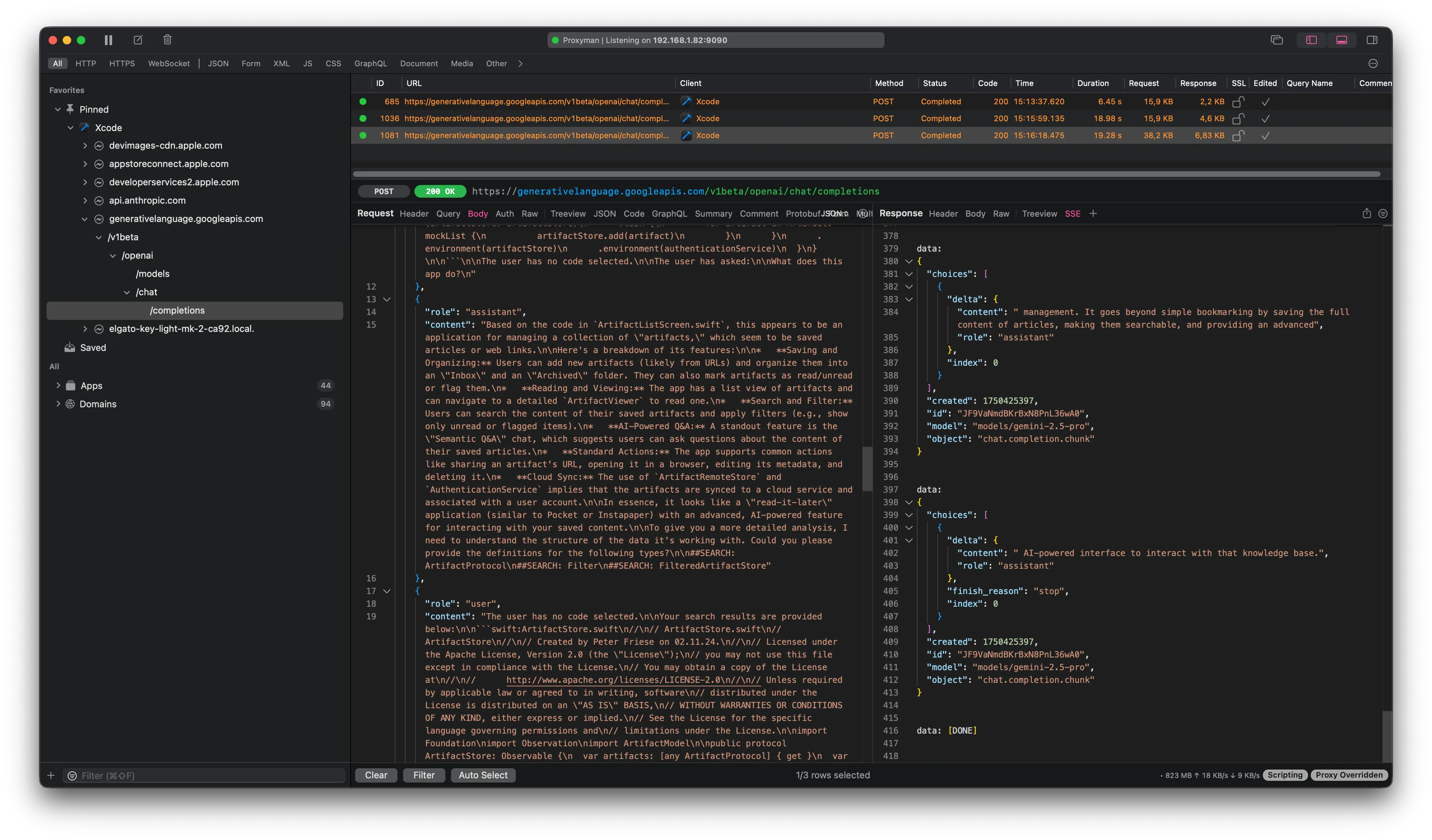This screenshot has height=840, width=1432.
Task: Click the plus icon after SSE tab
Action: click(x=1093, y=214)
